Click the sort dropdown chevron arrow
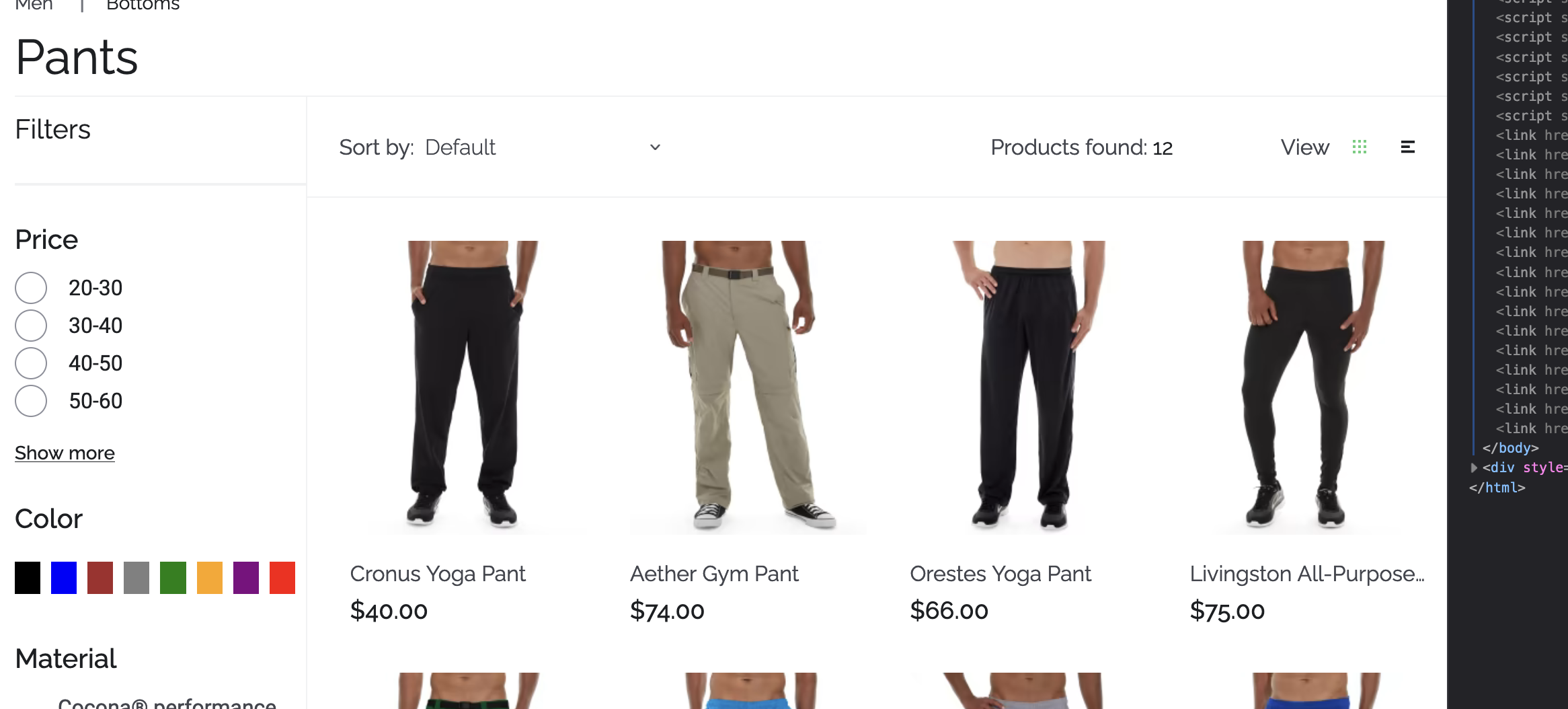The height and width of the screenshot is (709, 1568). coord(655,147)
